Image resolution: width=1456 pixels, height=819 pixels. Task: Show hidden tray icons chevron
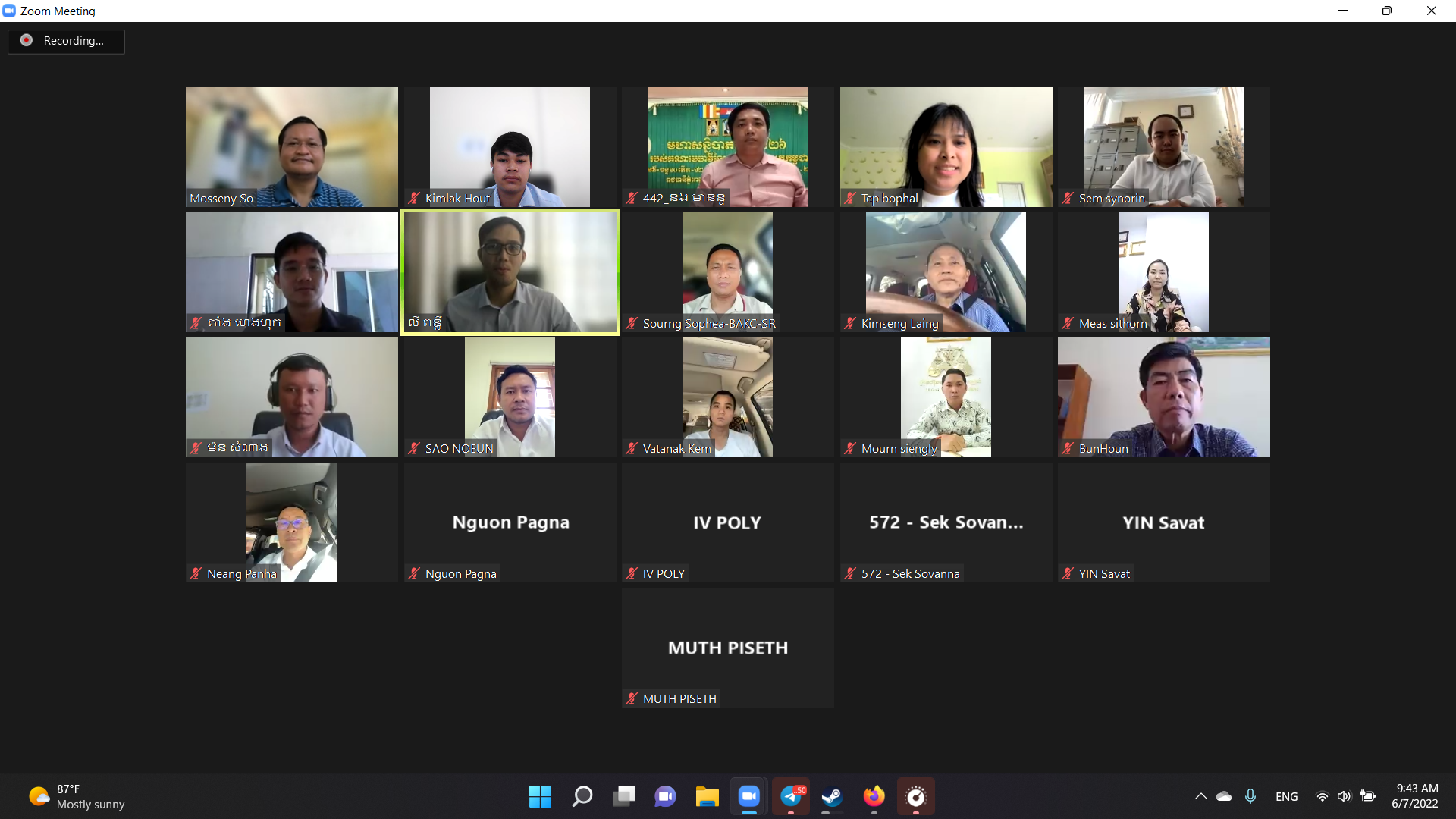1200,796
